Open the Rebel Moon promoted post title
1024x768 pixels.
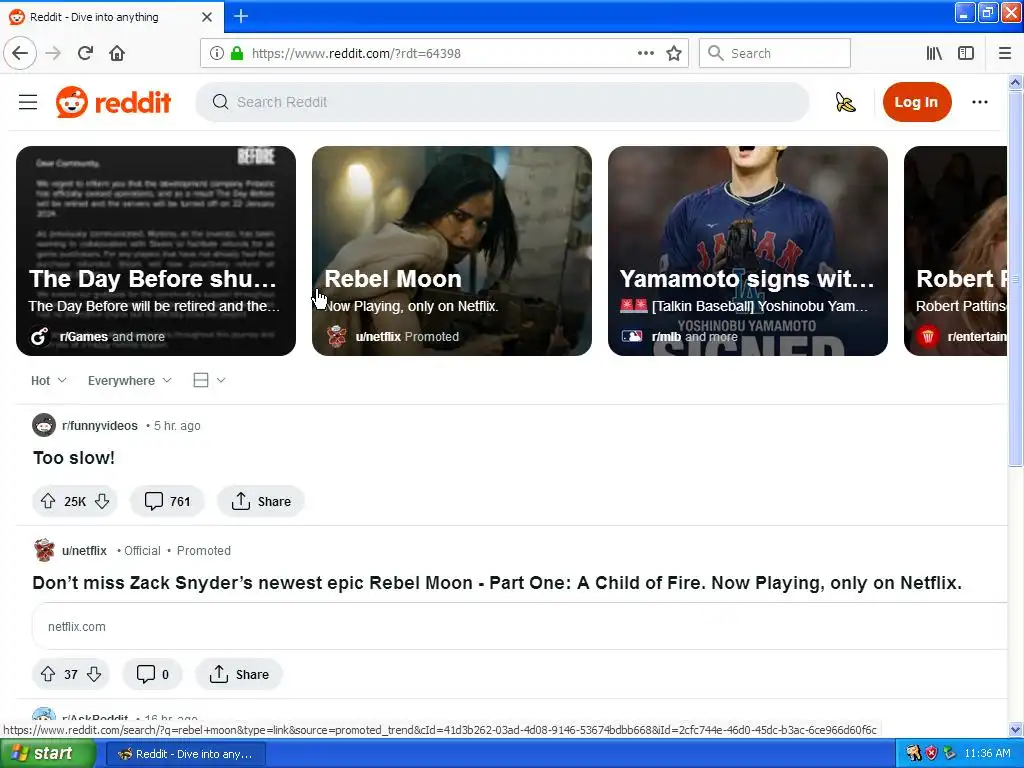(497, 583)
